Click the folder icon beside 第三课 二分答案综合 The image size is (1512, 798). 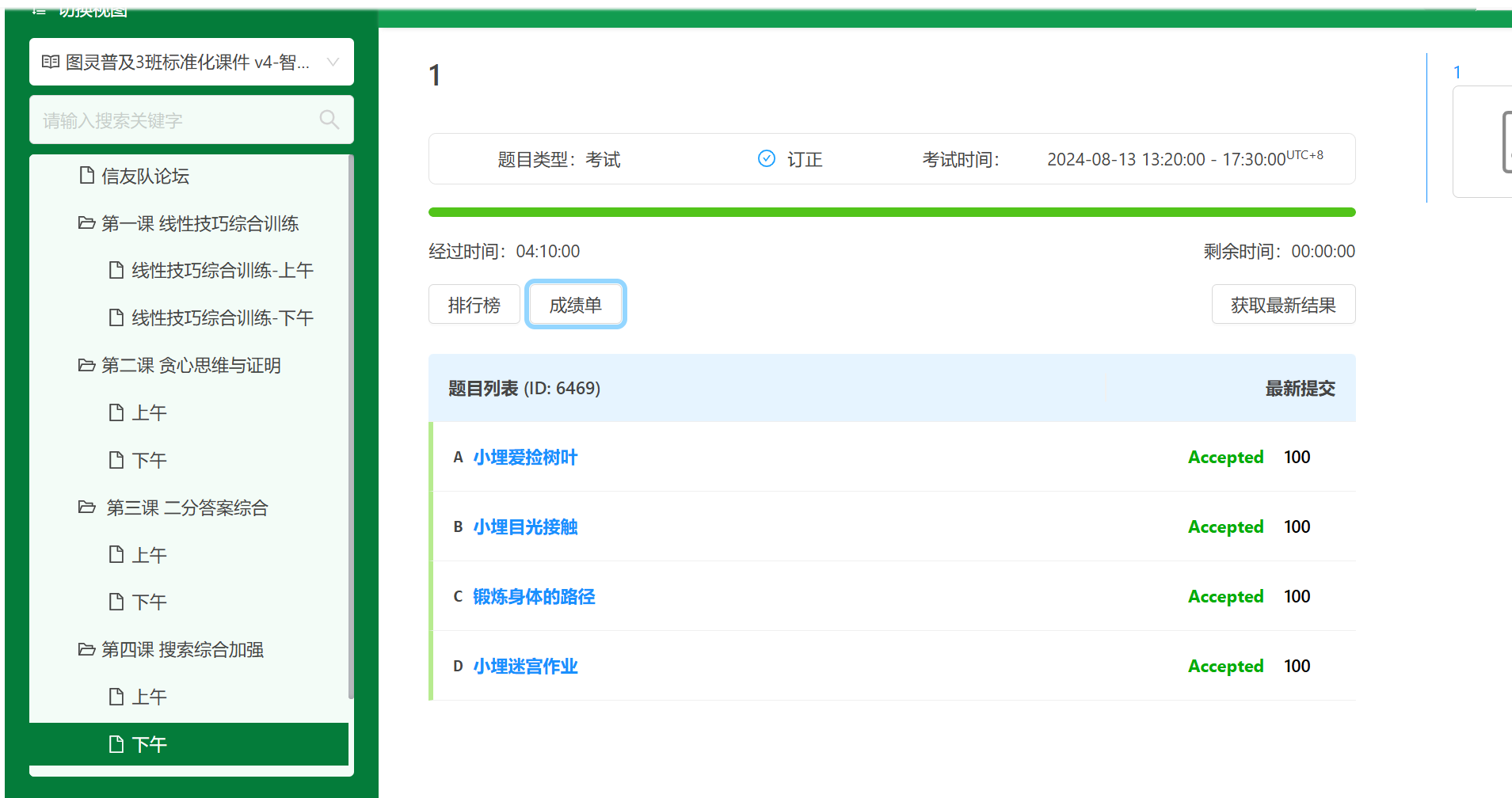point(86,507)
